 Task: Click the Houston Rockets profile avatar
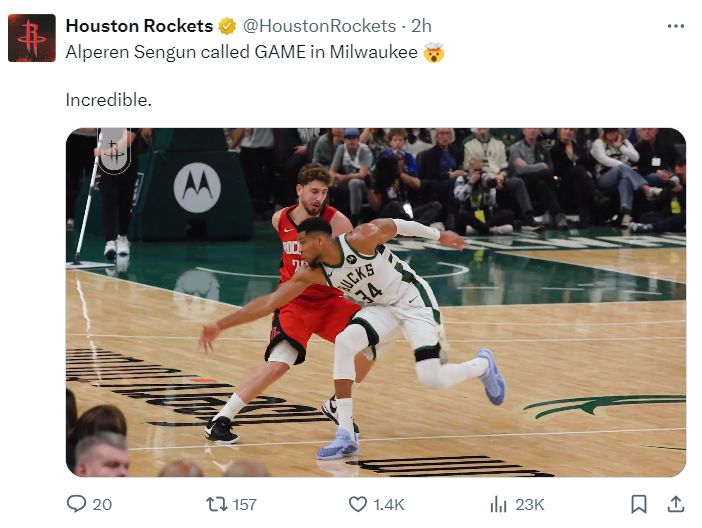(x=32, y=38)
